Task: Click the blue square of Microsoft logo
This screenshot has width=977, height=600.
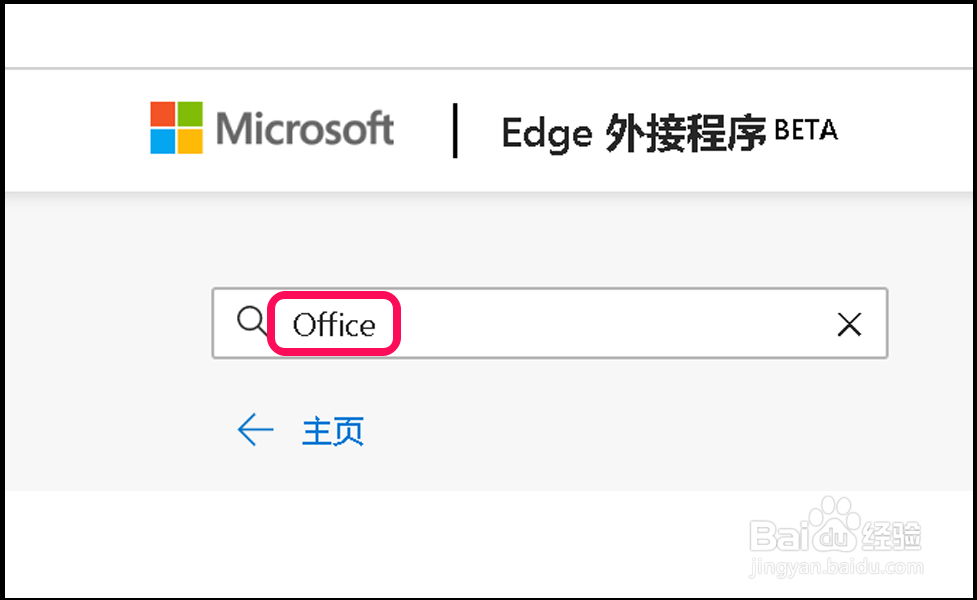Action: (x=163, y=141)
